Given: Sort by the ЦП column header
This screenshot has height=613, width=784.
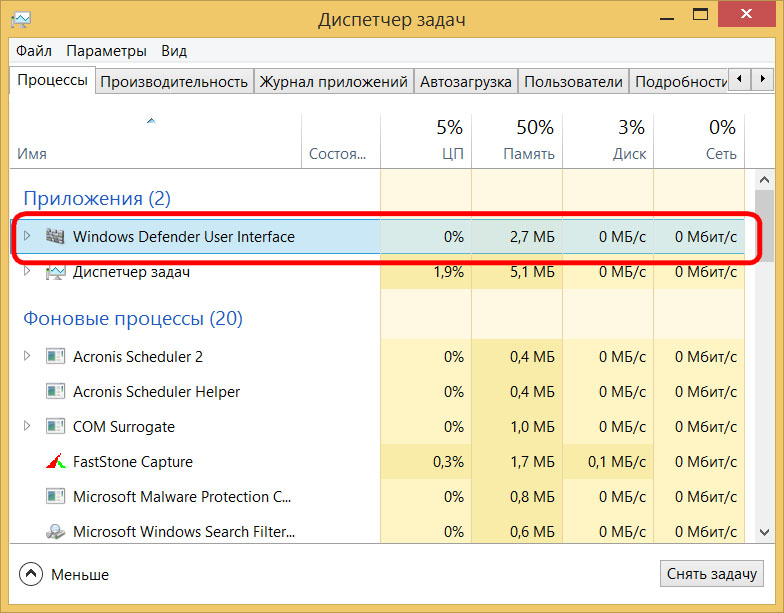Looking at the screenshot, I should pos(426,142).
